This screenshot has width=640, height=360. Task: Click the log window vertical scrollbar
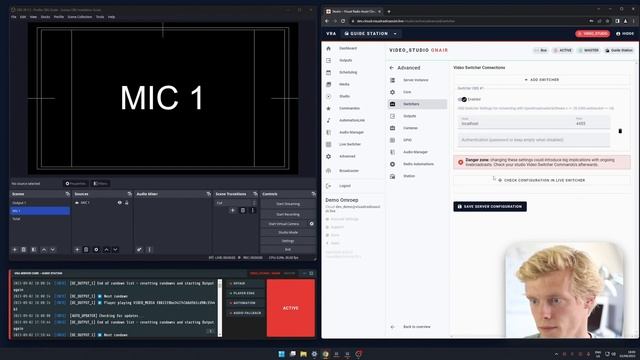pos(220,308)
